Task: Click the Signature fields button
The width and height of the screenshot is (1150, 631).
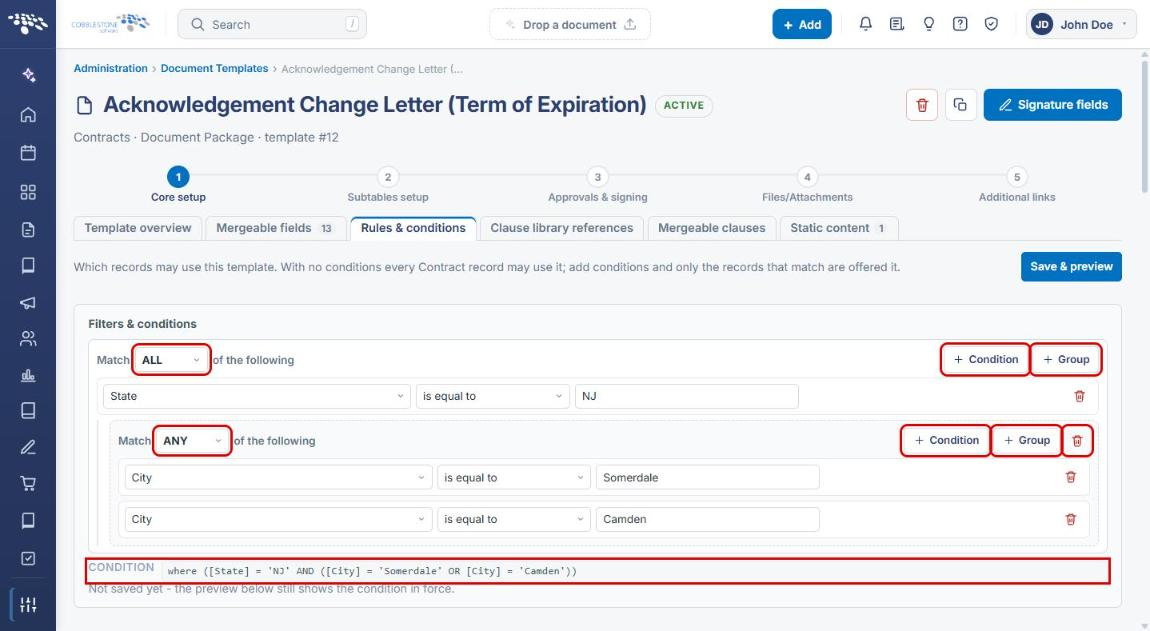Action: [x=1052, y=105]
